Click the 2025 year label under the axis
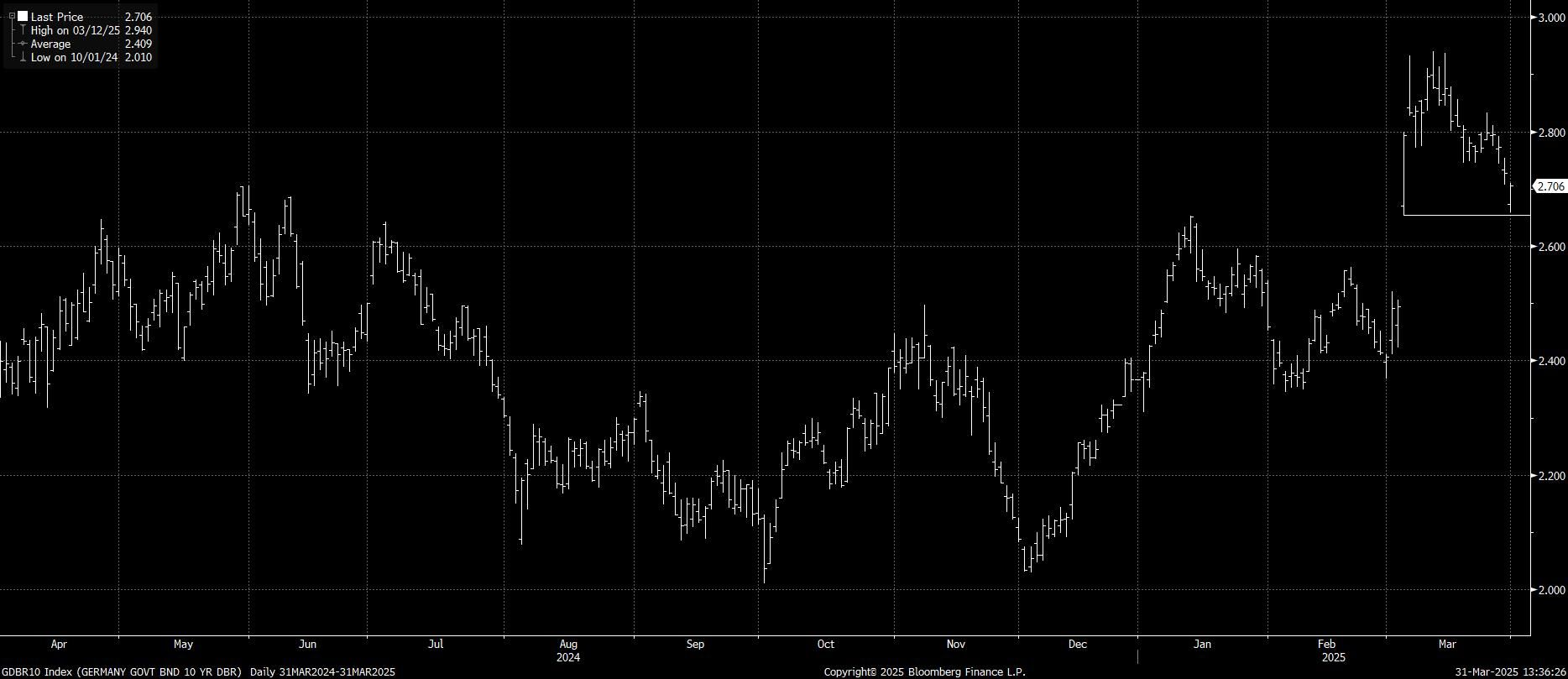 pyautogui.click(x=1333, y=657)
